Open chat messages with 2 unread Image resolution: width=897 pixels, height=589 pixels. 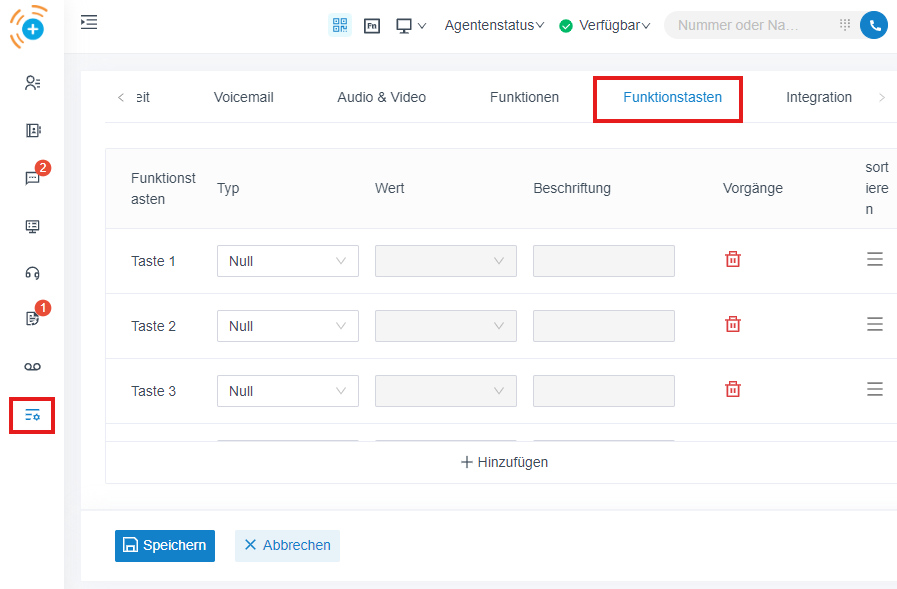(x=32, y=178)
